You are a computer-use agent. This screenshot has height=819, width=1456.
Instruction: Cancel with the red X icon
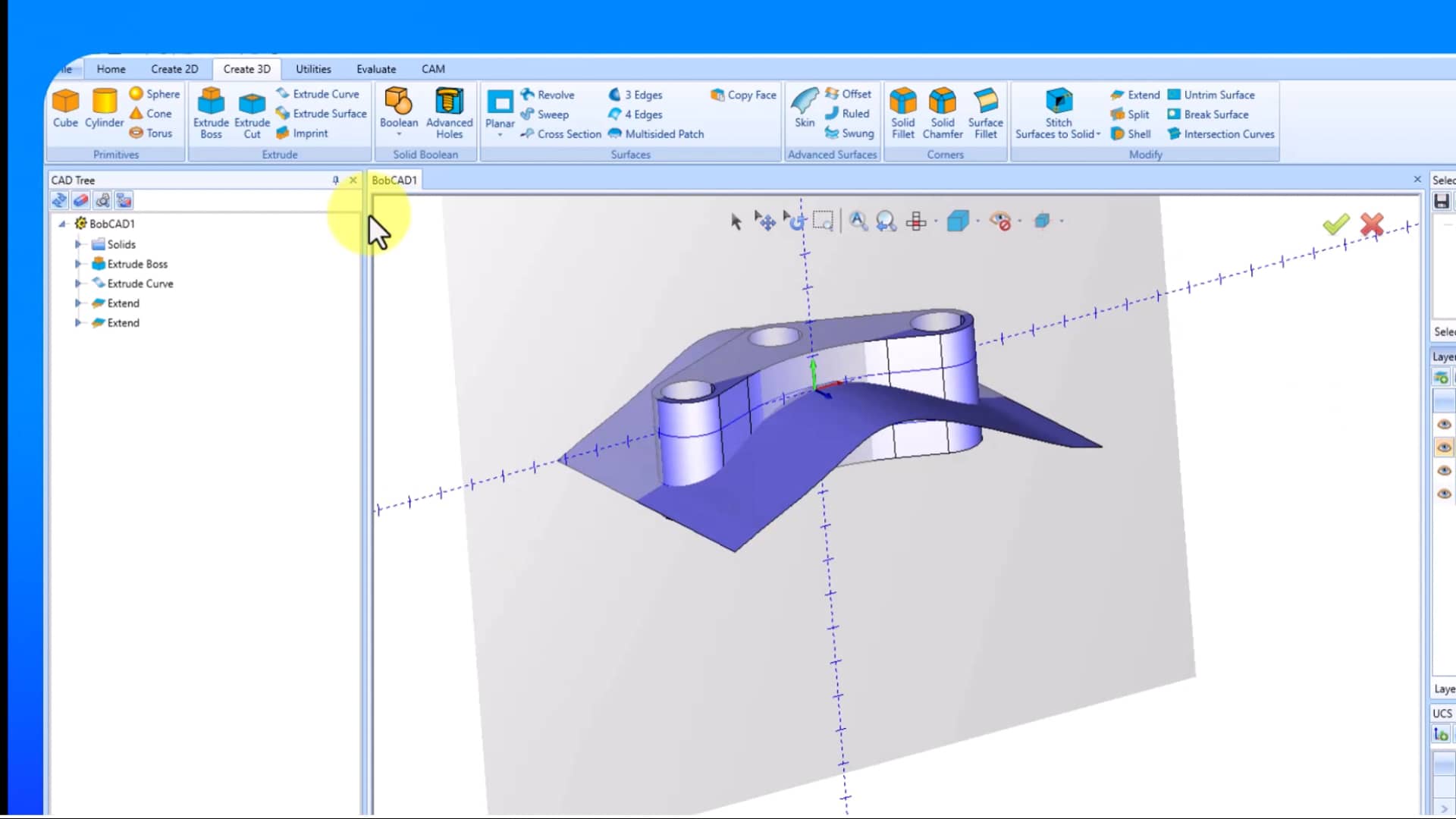(x=1372, y=224)
